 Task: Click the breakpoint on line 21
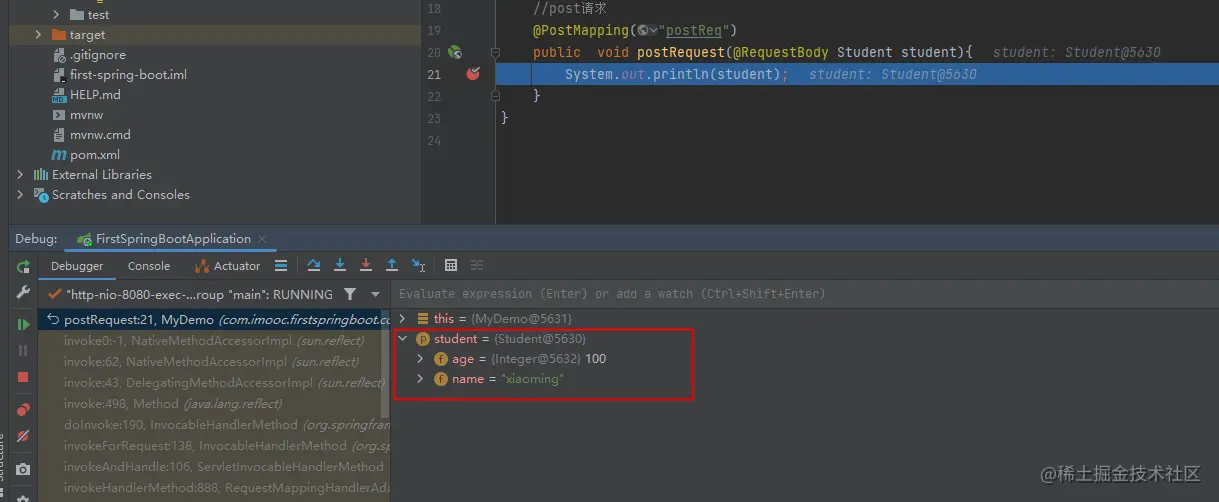(473, 74)
